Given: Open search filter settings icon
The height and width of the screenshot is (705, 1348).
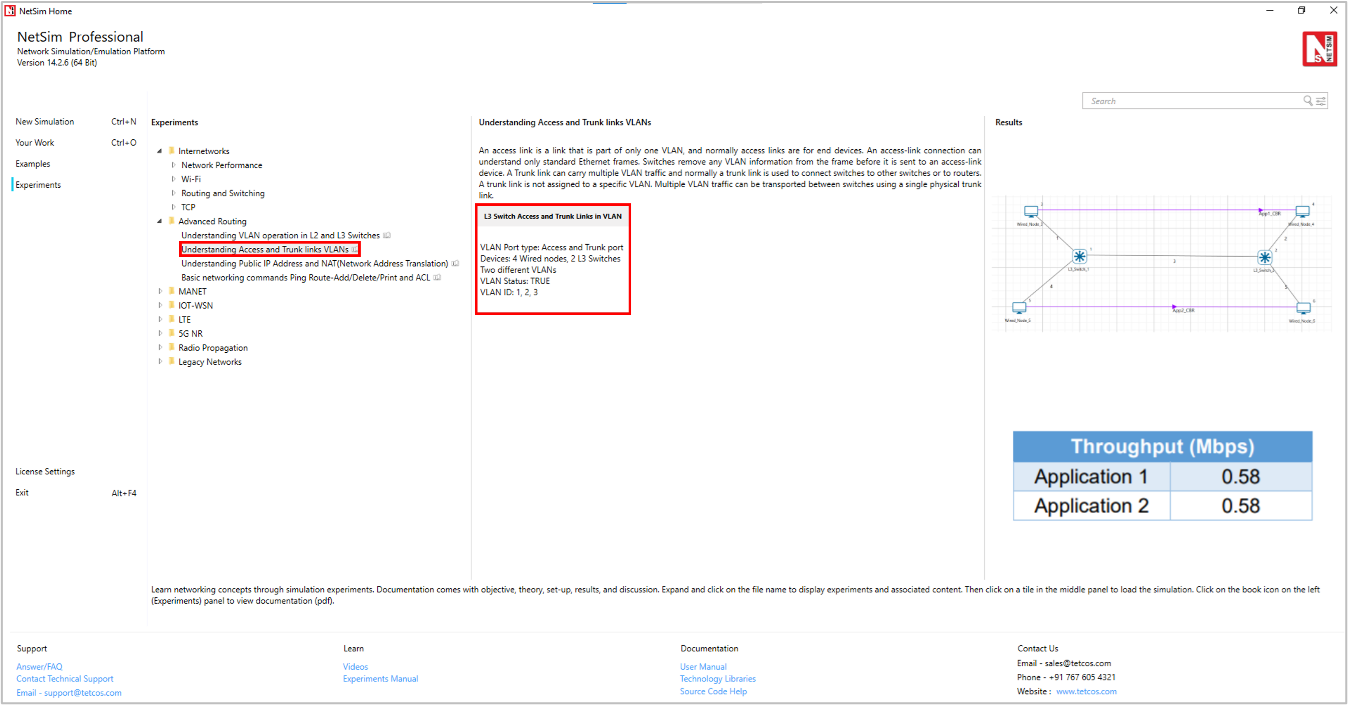Looking at the screenshot, I should (x=1321, y=101).
